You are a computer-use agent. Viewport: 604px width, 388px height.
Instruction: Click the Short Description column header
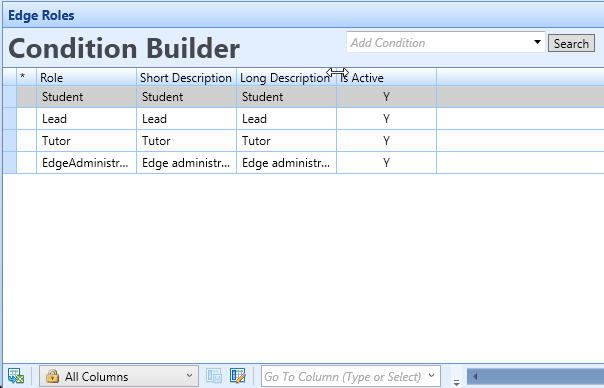186,77
